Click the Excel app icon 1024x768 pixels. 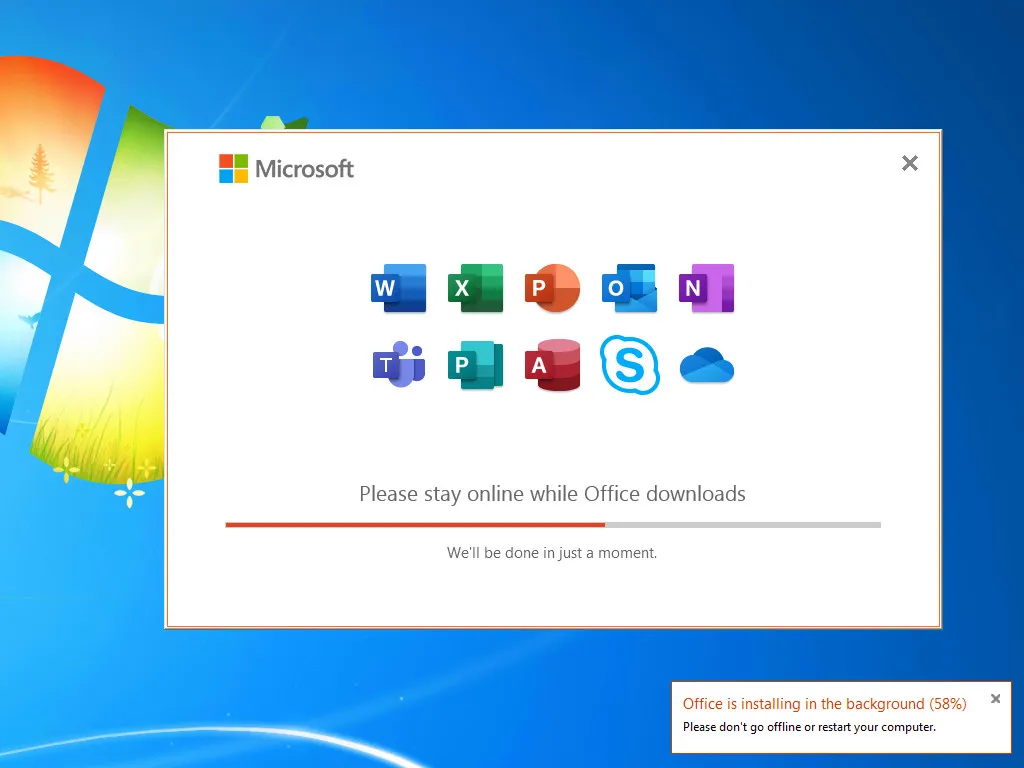click(x=475, y=288)
